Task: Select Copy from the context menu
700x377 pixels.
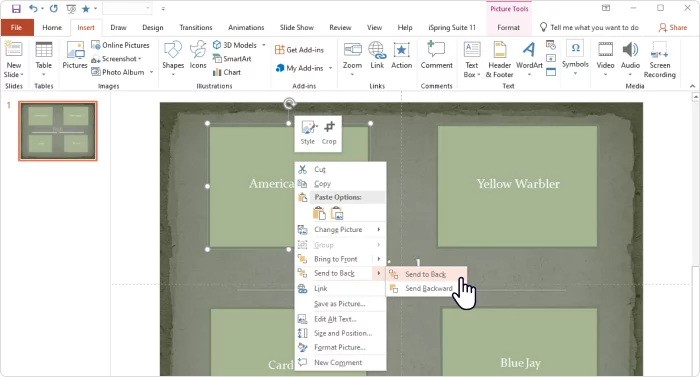Action: [340, 184]
